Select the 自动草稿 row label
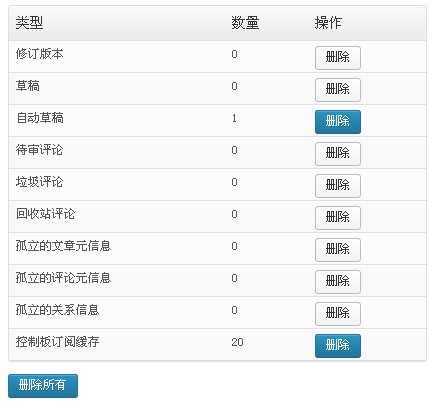 pyautogui.click(x=40, y=118)
